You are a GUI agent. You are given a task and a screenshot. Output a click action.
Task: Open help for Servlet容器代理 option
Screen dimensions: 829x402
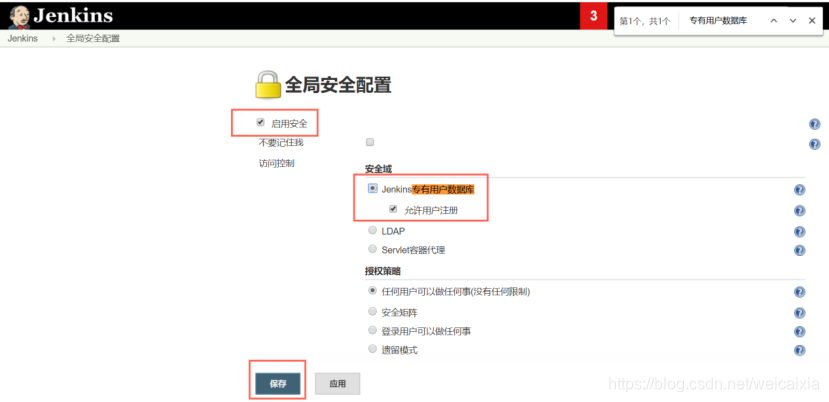(800, 250)
